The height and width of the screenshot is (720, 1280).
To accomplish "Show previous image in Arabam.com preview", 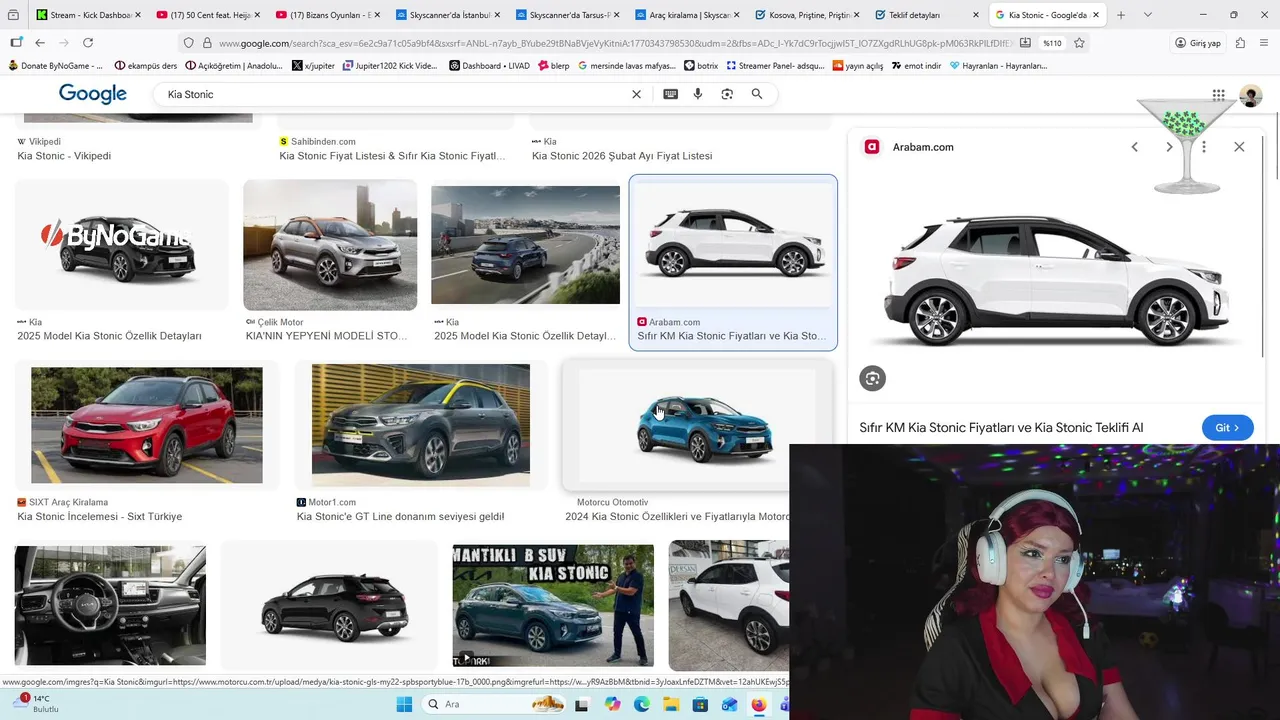I will (1134, 147).
